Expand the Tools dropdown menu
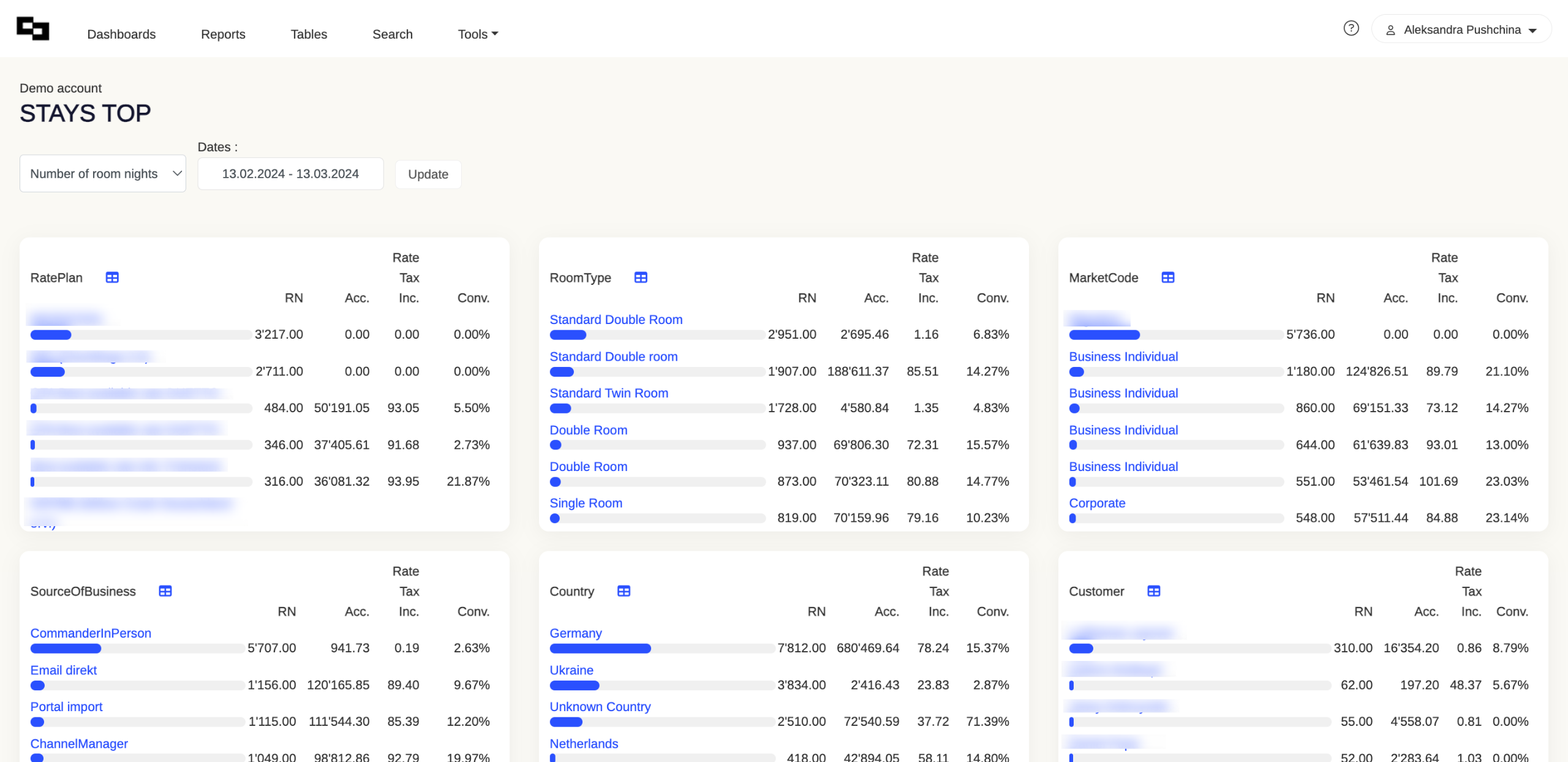 coord(478,34)
